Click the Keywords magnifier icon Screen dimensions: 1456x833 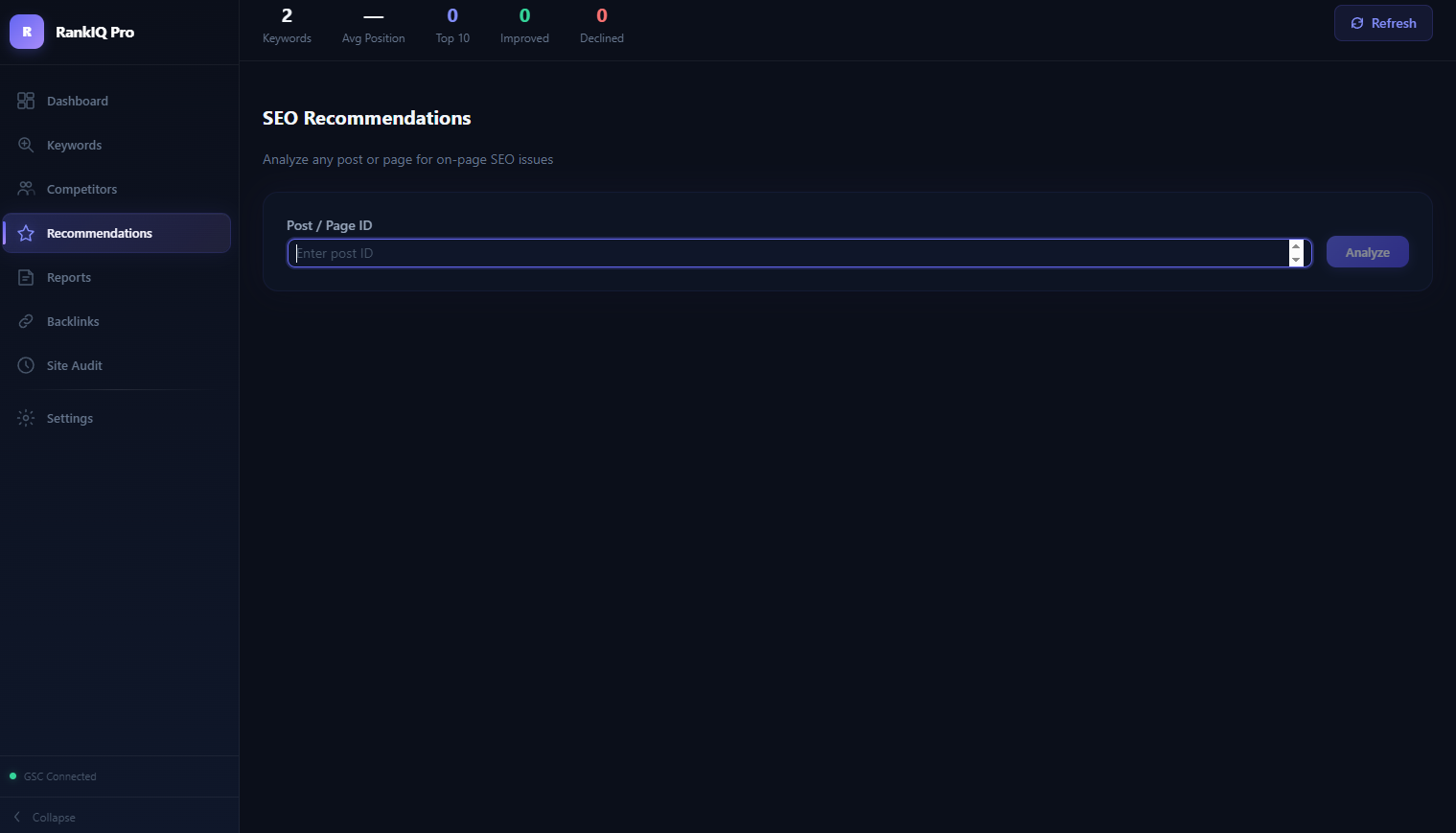pyautogui.click(x=26, y=145)
